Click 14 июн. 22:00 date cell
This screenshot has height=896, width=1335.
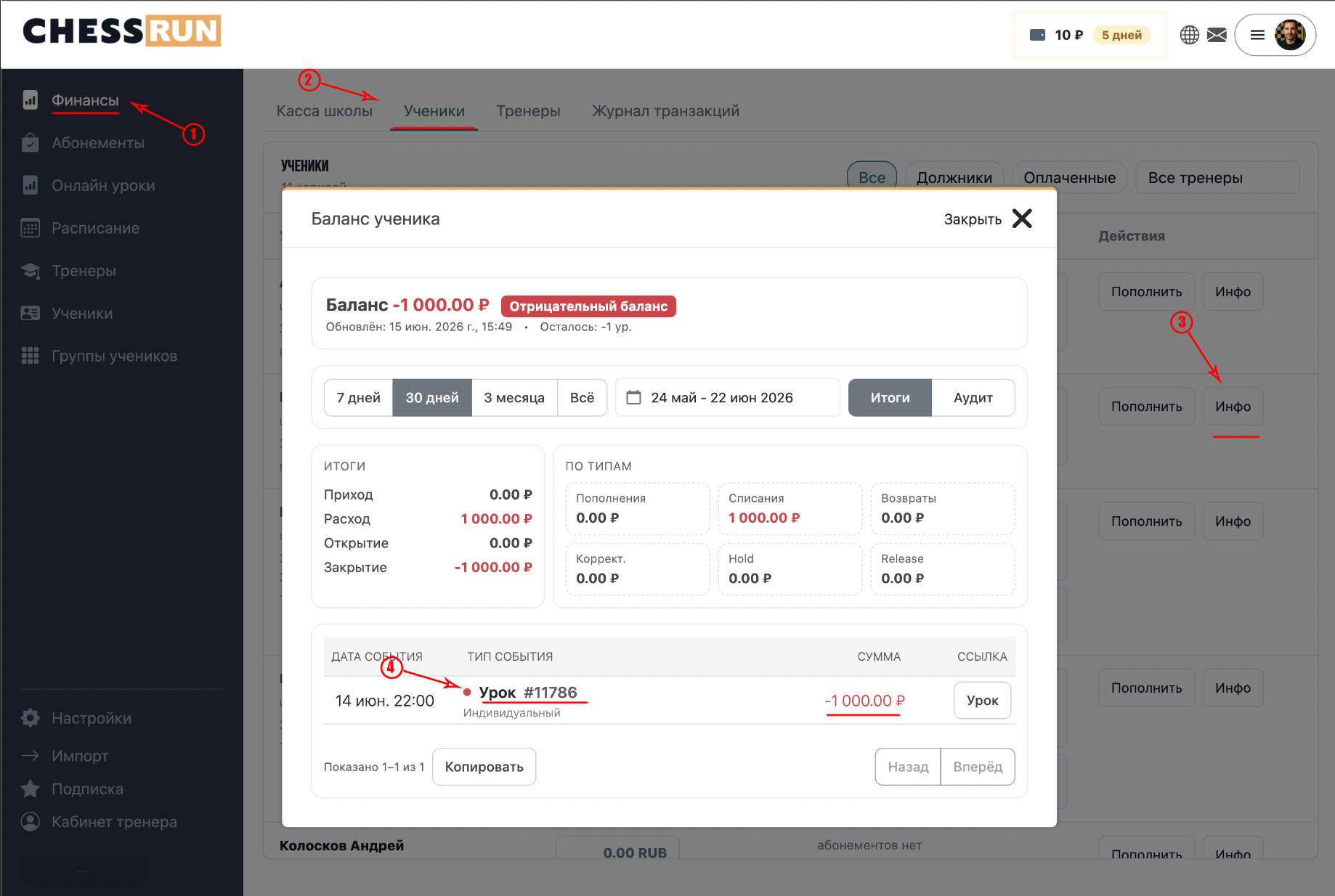(x=384, y=701)
